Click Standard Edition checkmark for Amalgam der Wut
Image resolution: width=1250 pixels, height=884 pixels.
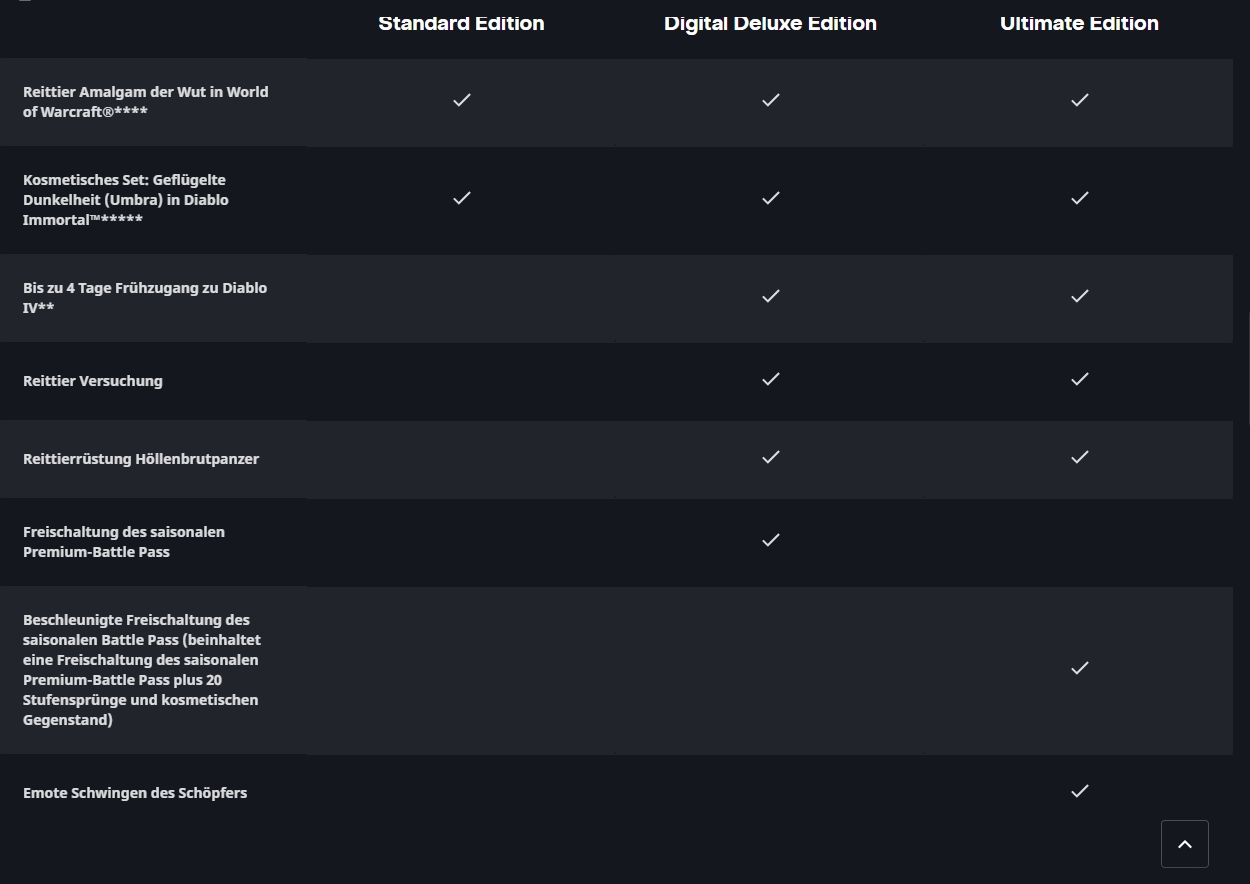[461, 100]
